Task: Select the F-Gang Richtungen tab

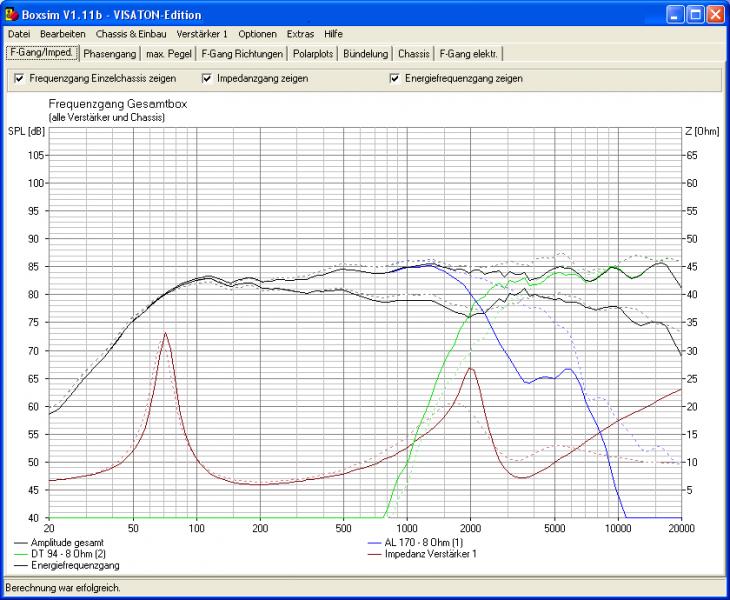Action: (242, 54)
